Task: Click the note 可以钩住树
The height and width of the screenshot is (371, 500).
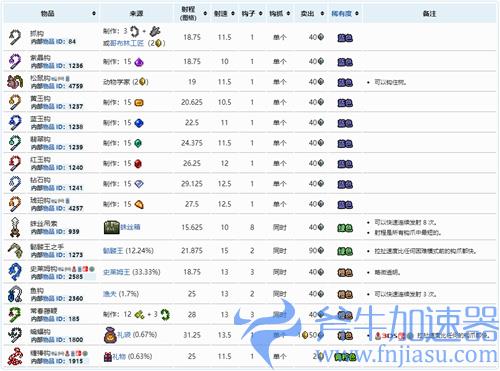Action: [x=390, y=82]
